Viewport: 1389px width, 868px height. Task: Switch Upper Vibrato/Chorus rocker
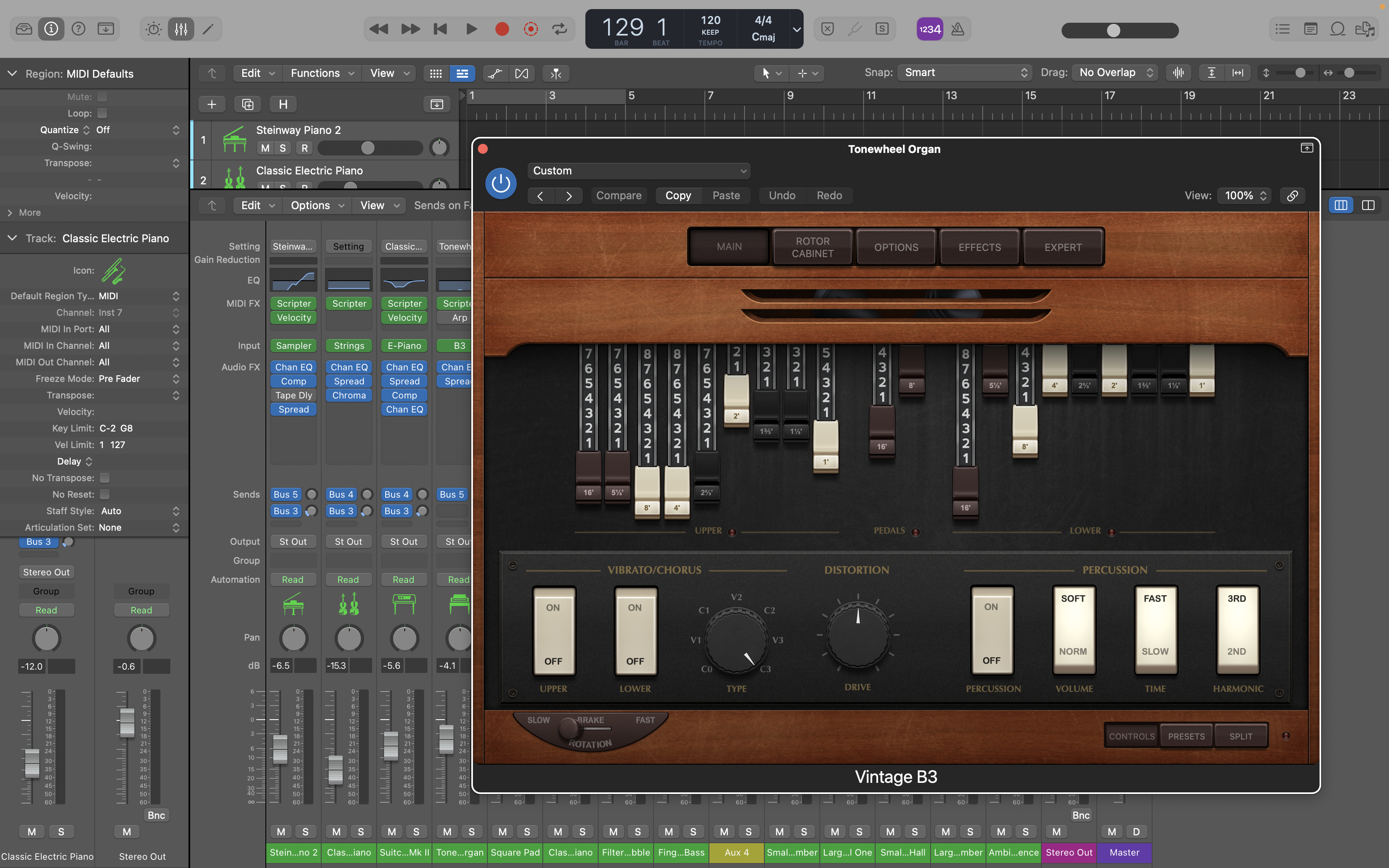click(553, 632)
